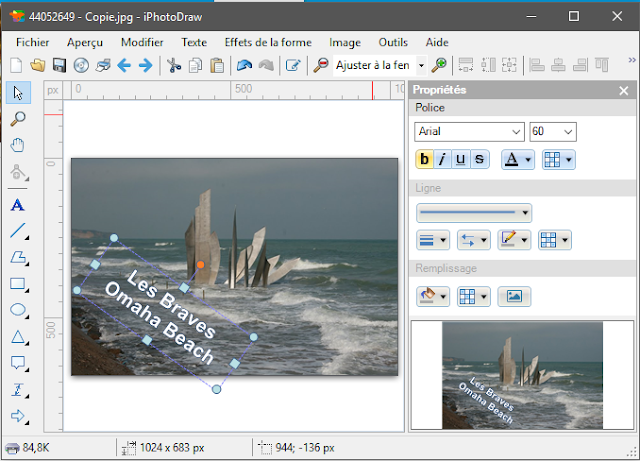Open the Outils menu
Image resolution: width=640 pixels, height=461 pixels.
393,42
